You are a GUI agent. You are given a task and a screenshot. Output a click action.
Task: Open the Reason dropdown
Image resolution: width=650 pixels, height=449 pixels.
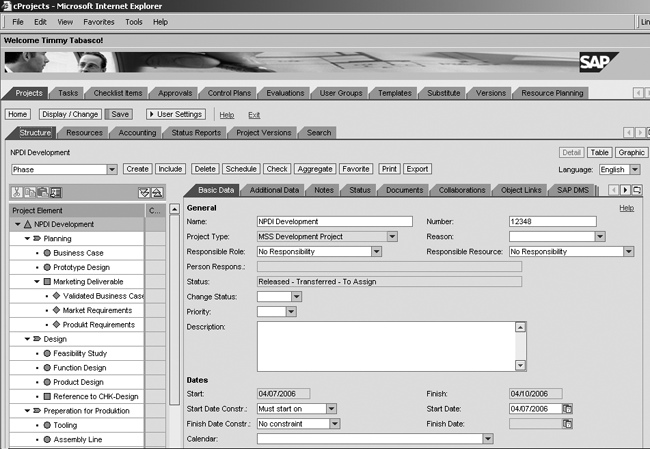600,237
